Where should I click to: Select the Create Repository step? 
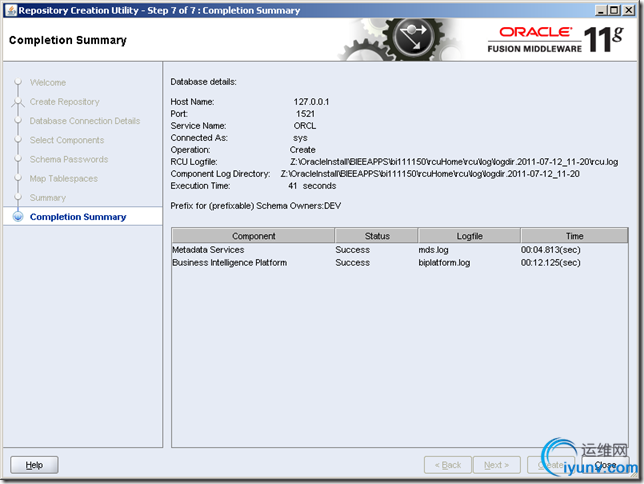click(x=64, y=102)
